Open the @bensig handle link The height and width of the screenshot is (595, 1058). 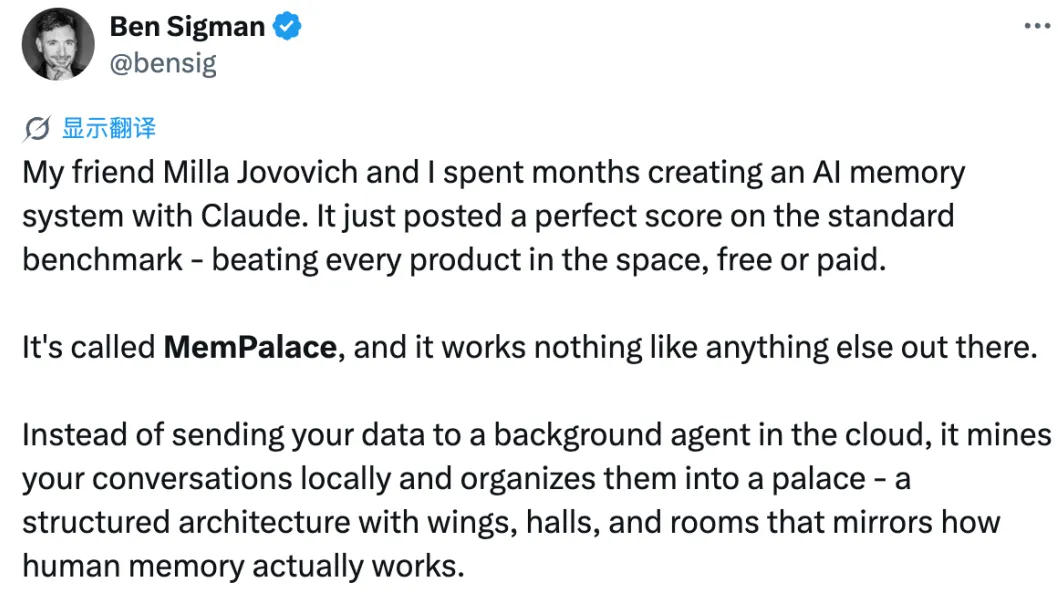tap(163, 63)
